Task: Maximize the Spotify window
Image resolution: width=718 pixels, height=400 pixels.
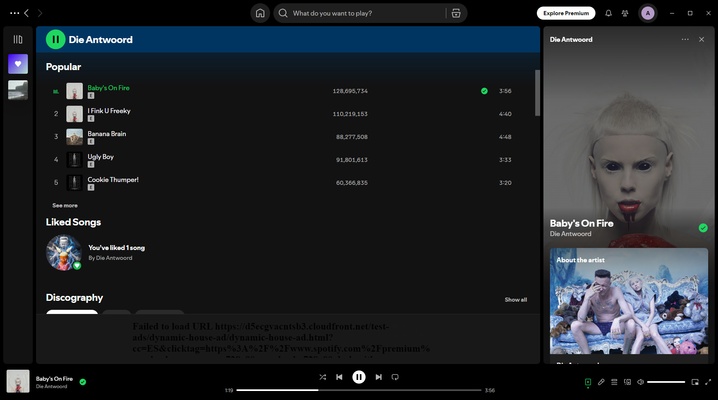Action: [690, 13]
